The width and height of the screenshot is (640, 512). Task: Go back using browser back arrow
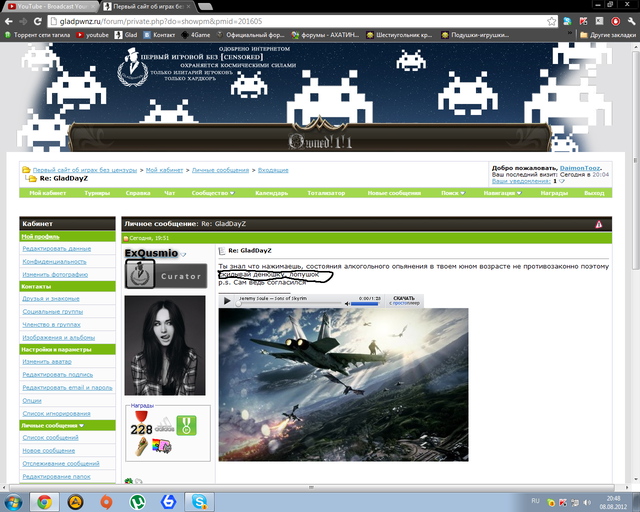(x=9, y=21)
